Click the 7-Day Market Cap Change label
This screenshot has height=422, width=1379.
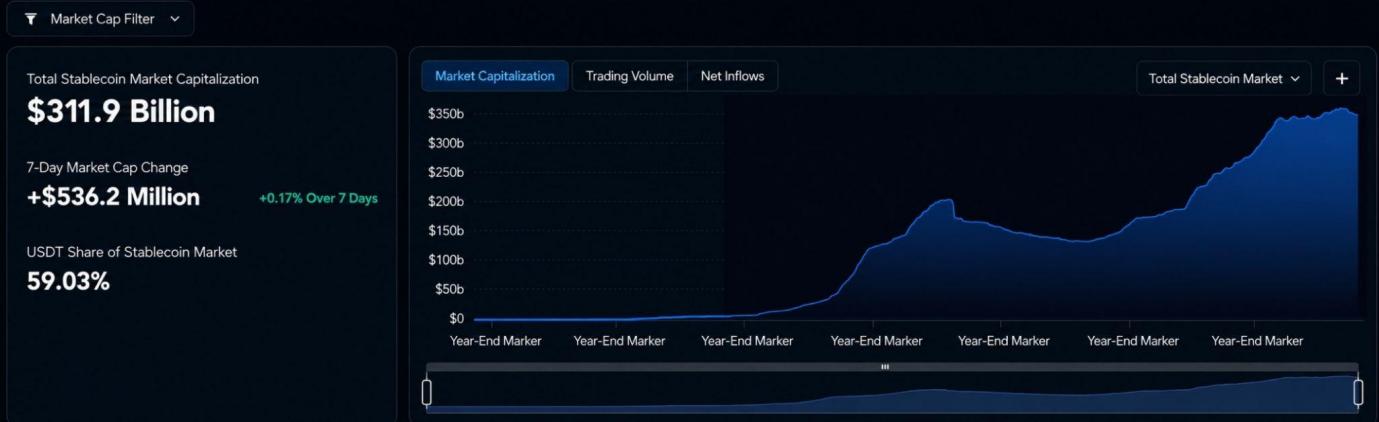click(x=107, y=167)
